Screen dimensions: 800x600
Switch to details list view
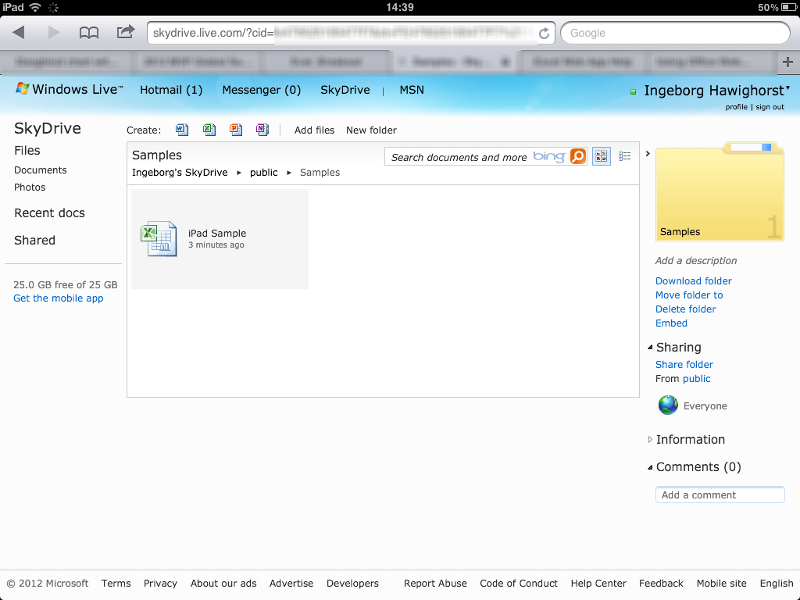coord(624,156)
